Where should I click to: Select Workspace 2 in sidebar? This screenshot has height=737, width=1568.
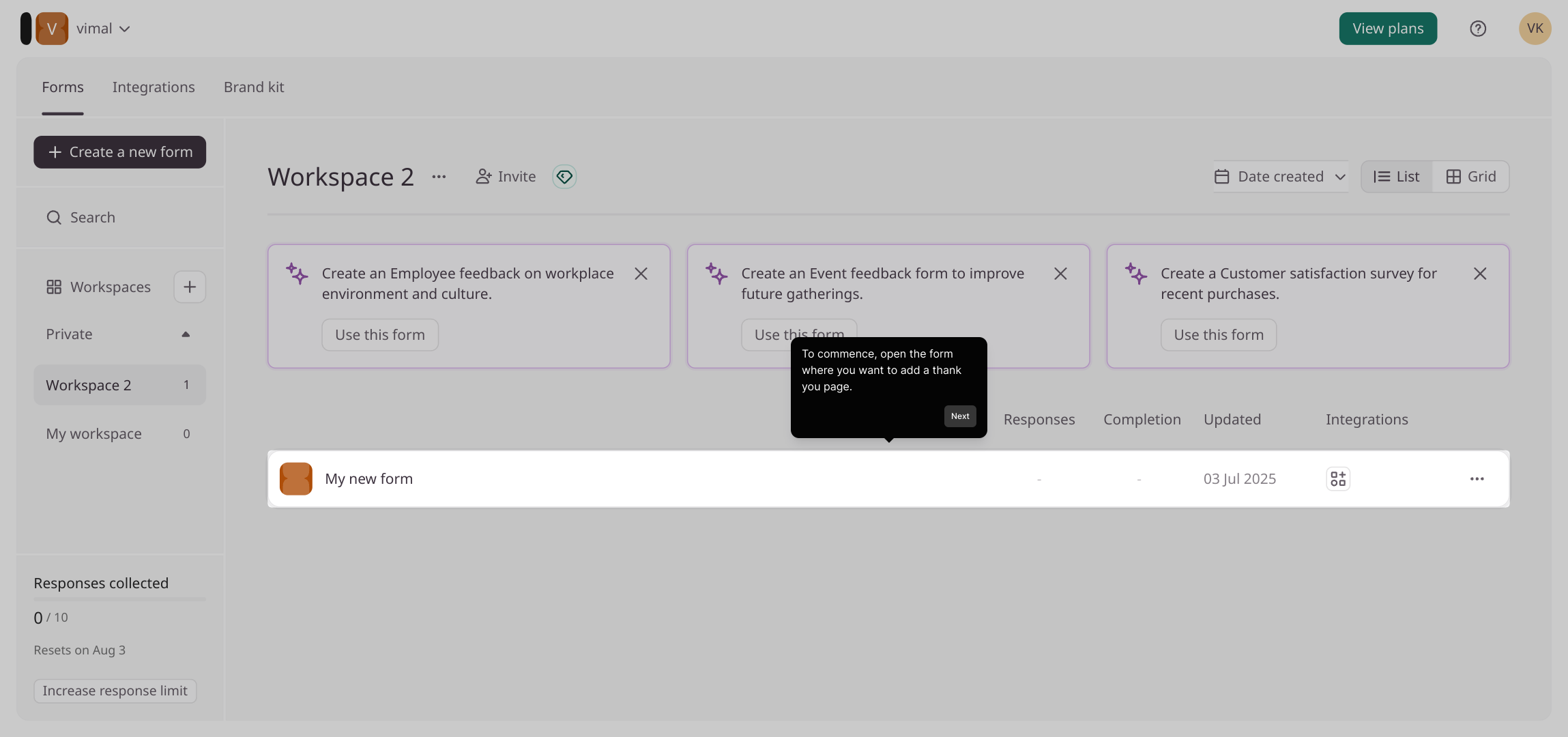click(x=119, y=385)
